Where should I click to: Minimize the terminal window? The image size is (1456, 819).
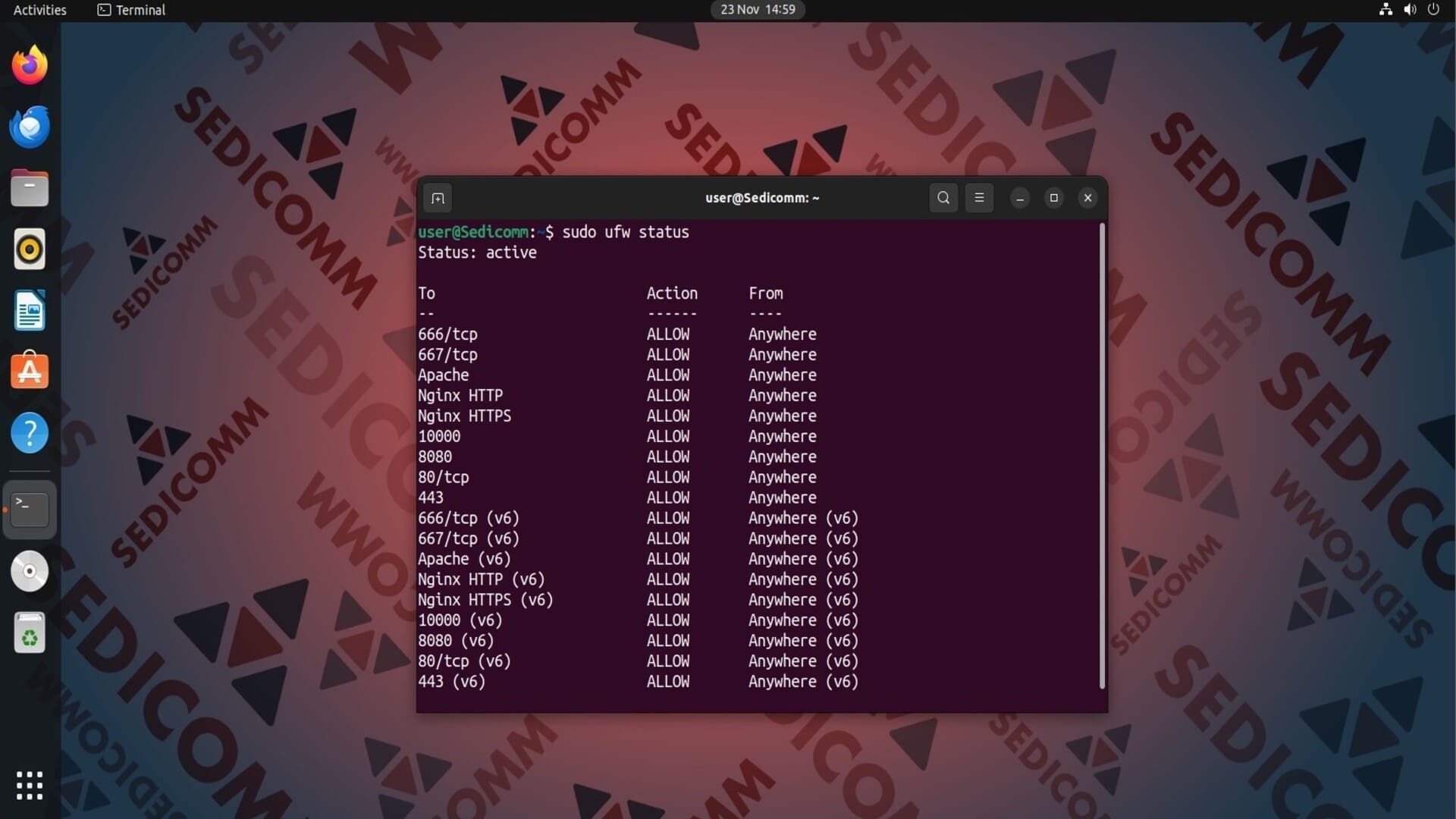coord(1020,198)
